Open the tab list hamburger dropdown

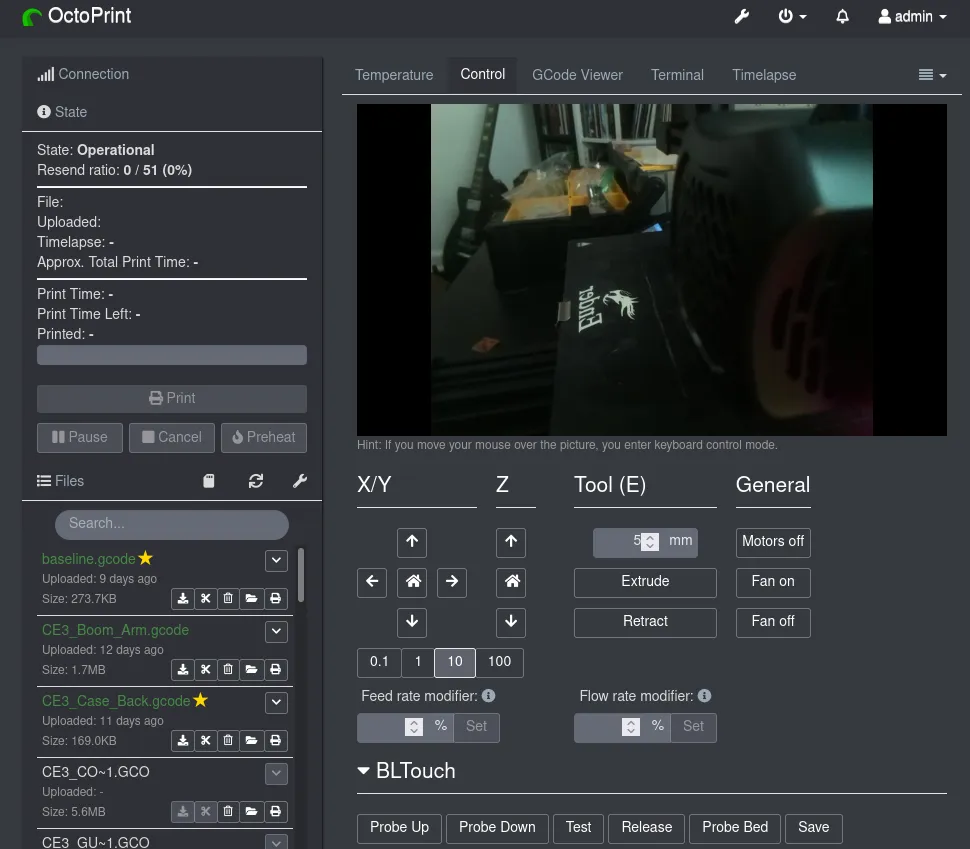tap(932, 75)
